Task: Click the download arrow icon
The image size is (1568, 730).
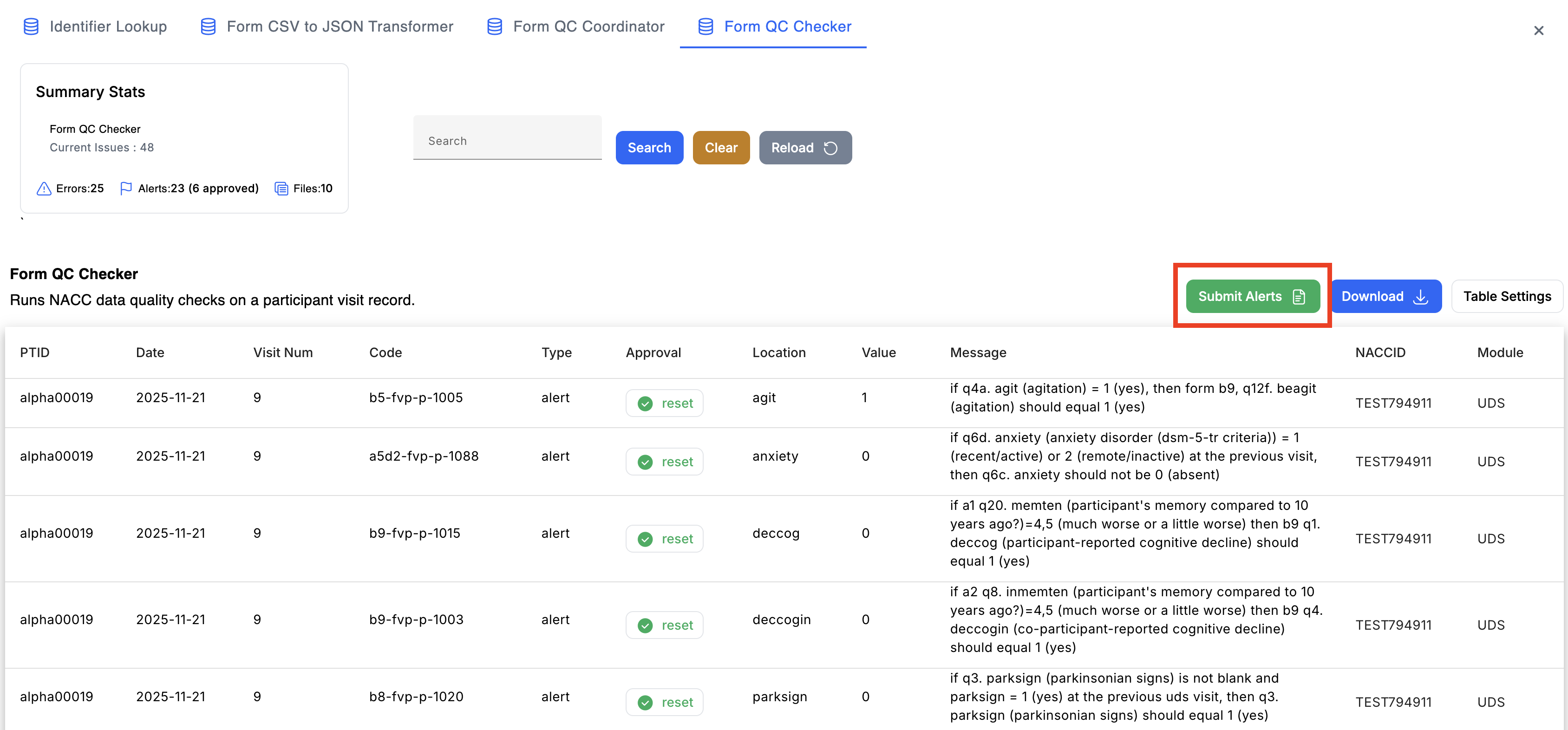Action: click(x=1421, y=297)
